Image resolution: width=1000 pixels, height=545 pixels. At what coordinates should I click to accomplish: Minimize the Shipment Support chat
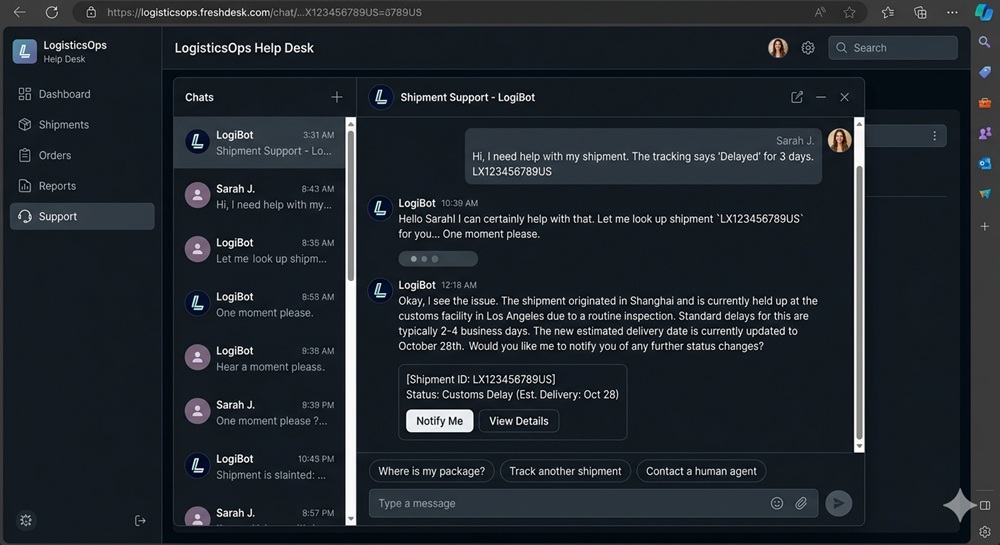[821, 97]
